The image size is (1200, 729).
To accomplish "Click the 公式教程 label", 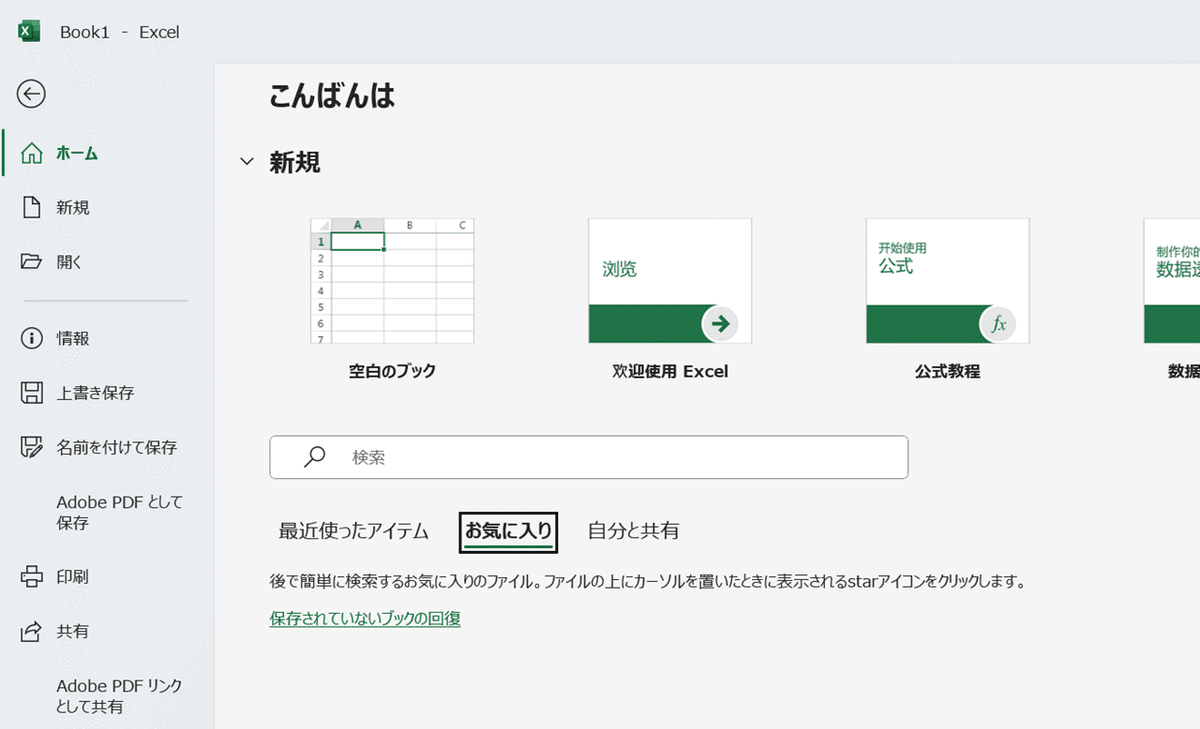I will 947,371.
